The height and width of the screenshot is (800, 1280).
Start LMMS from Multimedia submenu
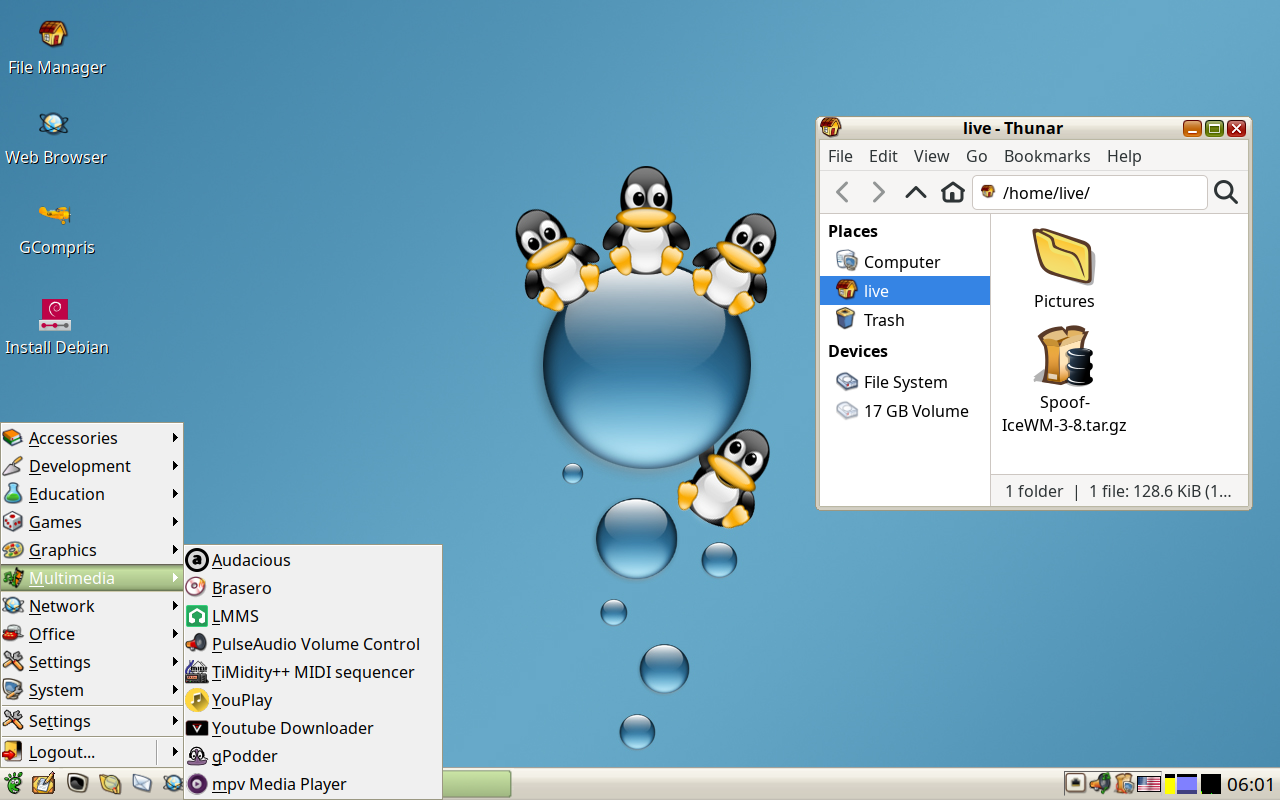point(313,616)
